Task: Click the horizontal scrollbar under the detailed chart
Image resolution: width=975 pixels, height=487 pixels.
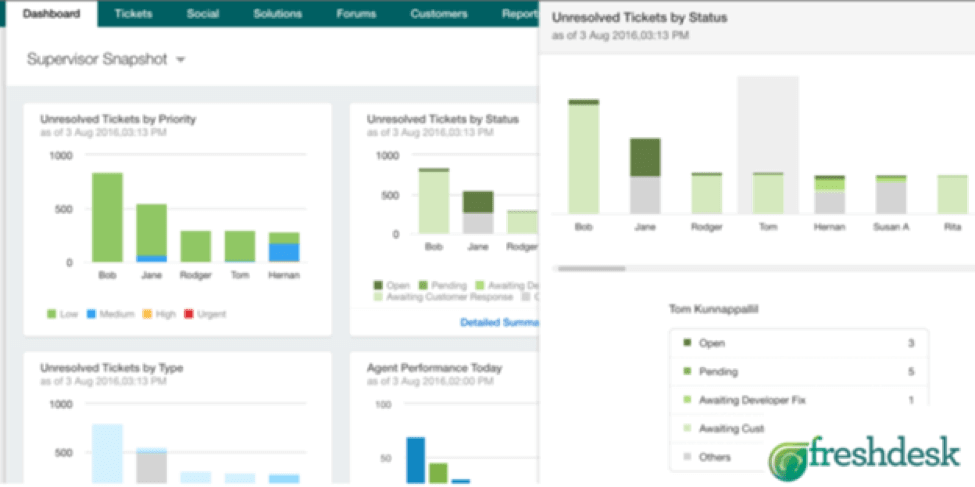Action: pos(591,269)
